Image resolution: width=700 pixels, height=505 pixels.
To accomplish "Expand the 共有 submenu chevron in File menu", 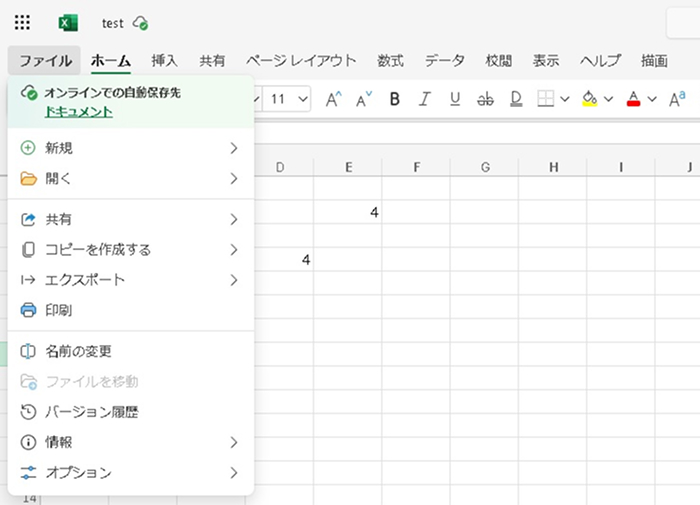I will tap(234, 219).
